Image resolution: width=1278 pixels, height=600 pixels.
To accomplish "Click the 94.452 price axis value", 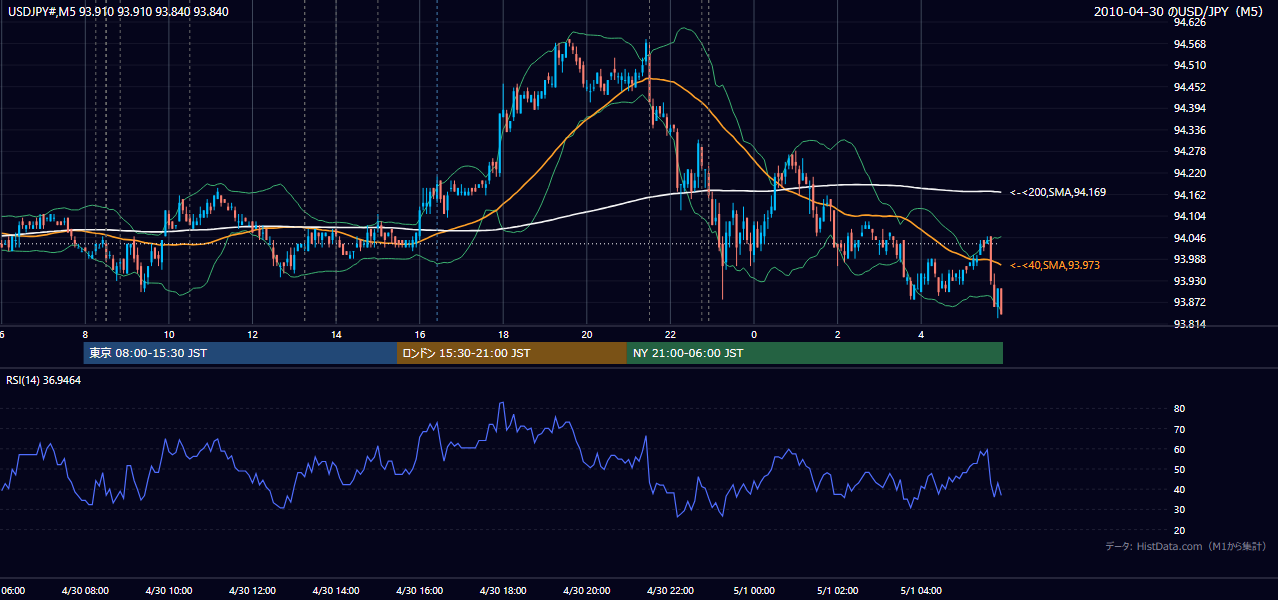I will tap(1190, 87).
